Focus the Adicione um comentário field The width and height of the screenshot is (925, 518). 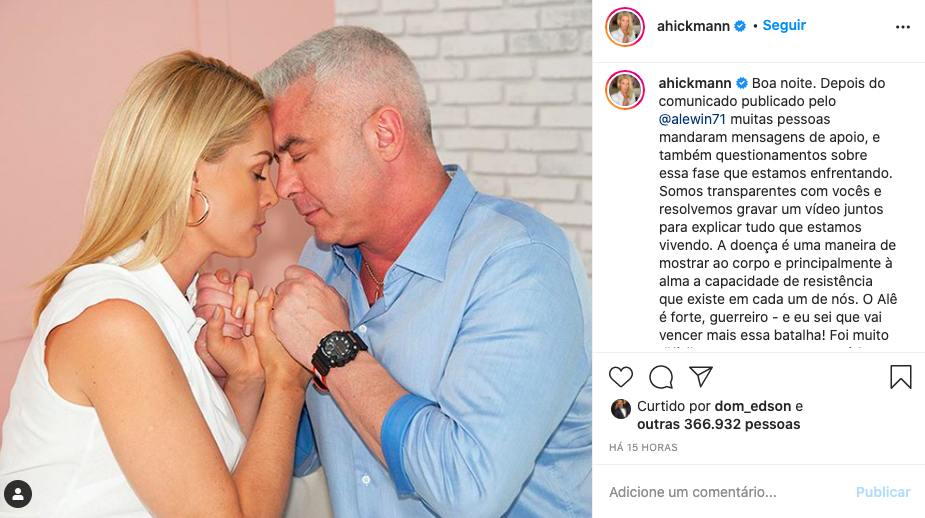(726, 491)
